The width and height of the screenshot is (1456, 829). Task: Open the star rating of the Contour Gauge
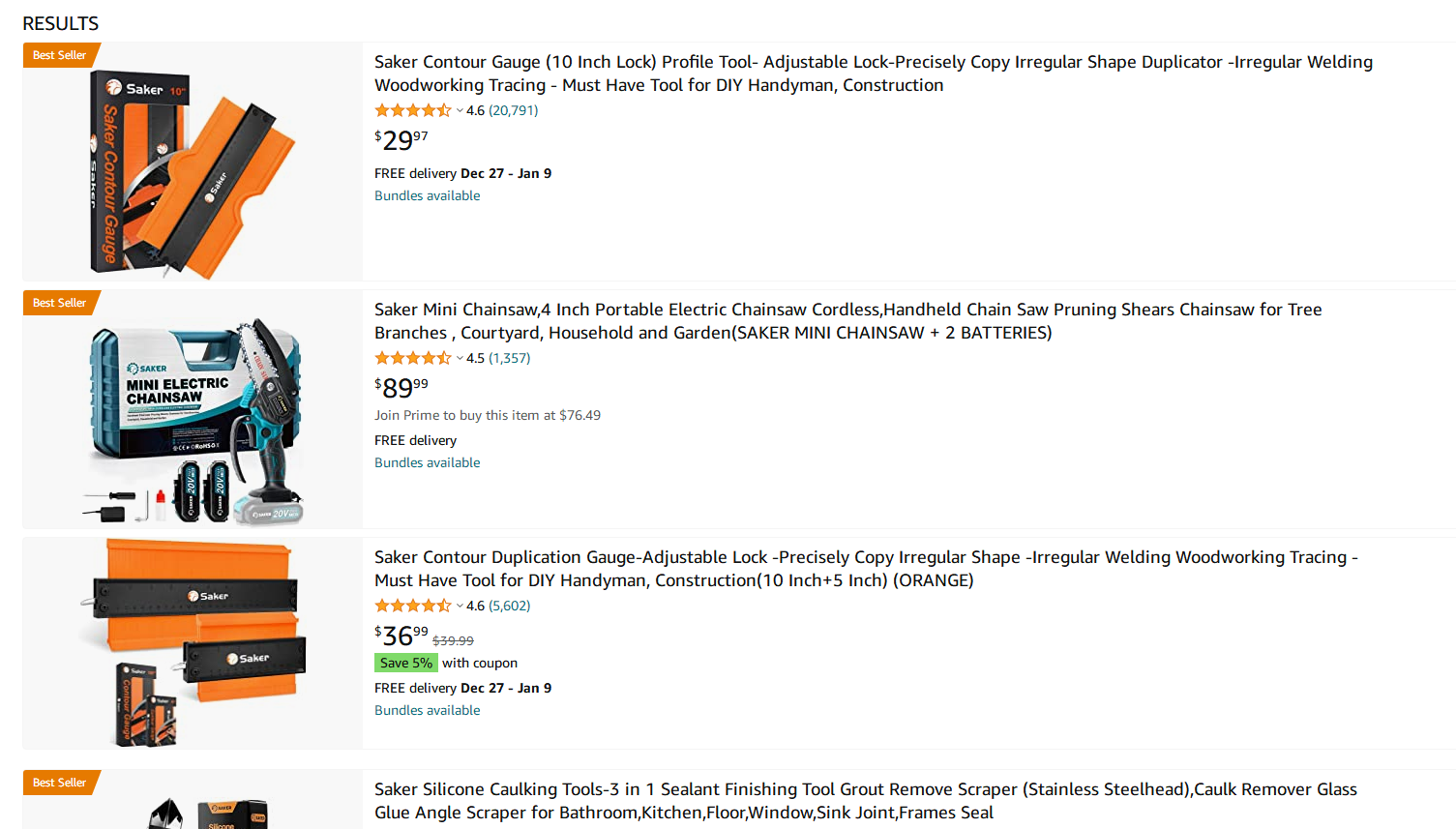(413, 110)
